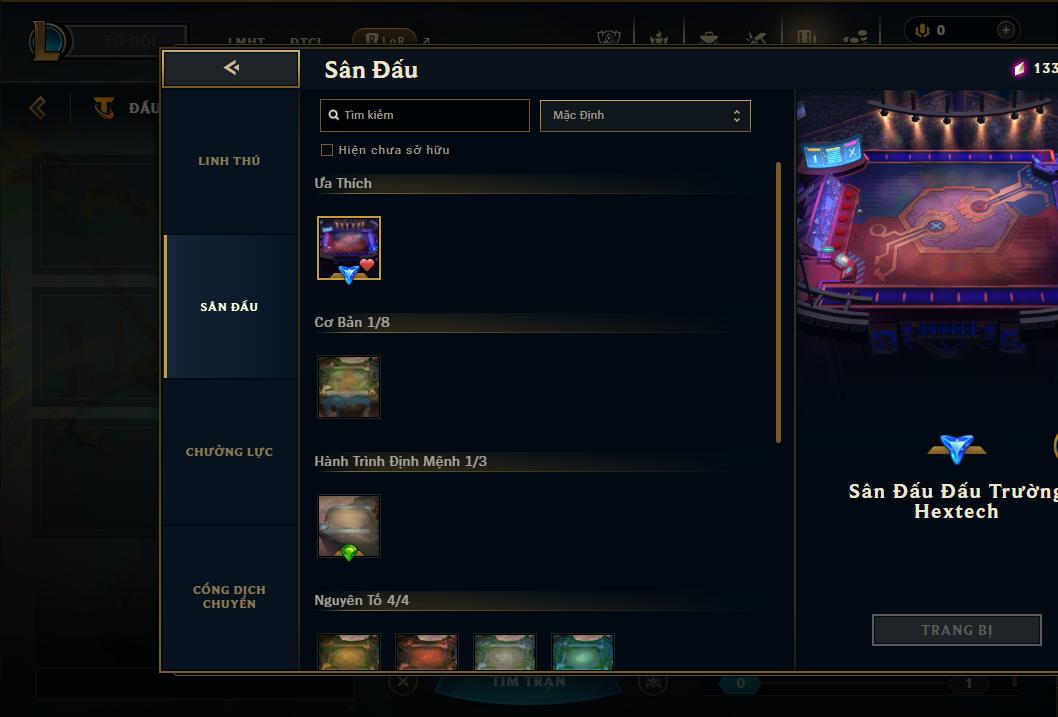Image resolution: width=1058 pixels, height=717 pixels.
Task: Click the blue Hextech gem icon under favorite arena
Action: pyautogui.click(x=349, y=274)
